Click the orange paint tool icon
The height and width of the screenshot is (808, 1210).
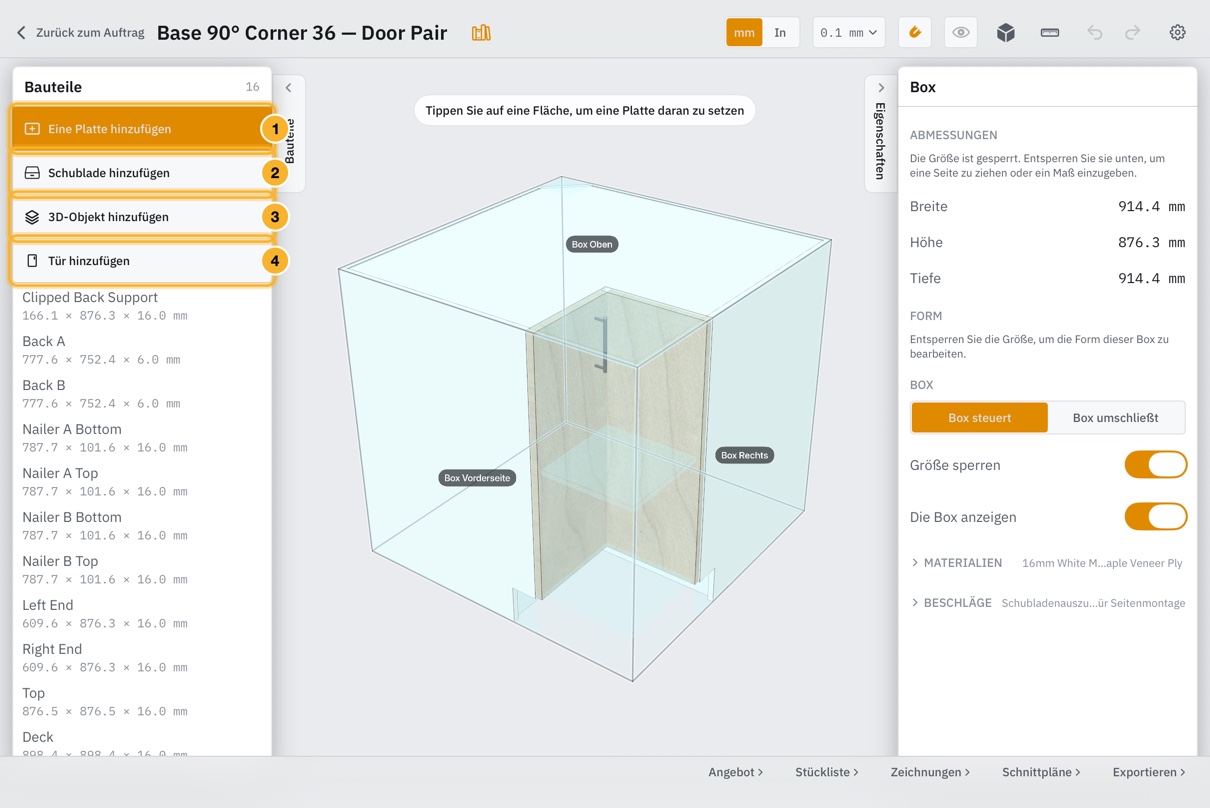pos(915,33)
